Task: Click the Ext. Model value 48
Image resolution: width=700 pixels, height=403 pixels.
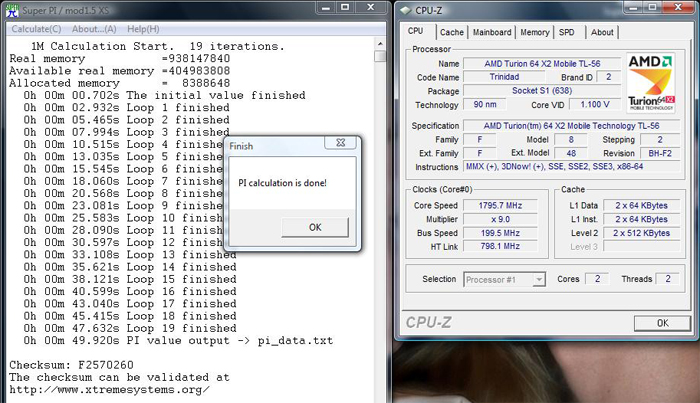Action: click(x=571, y=153)
